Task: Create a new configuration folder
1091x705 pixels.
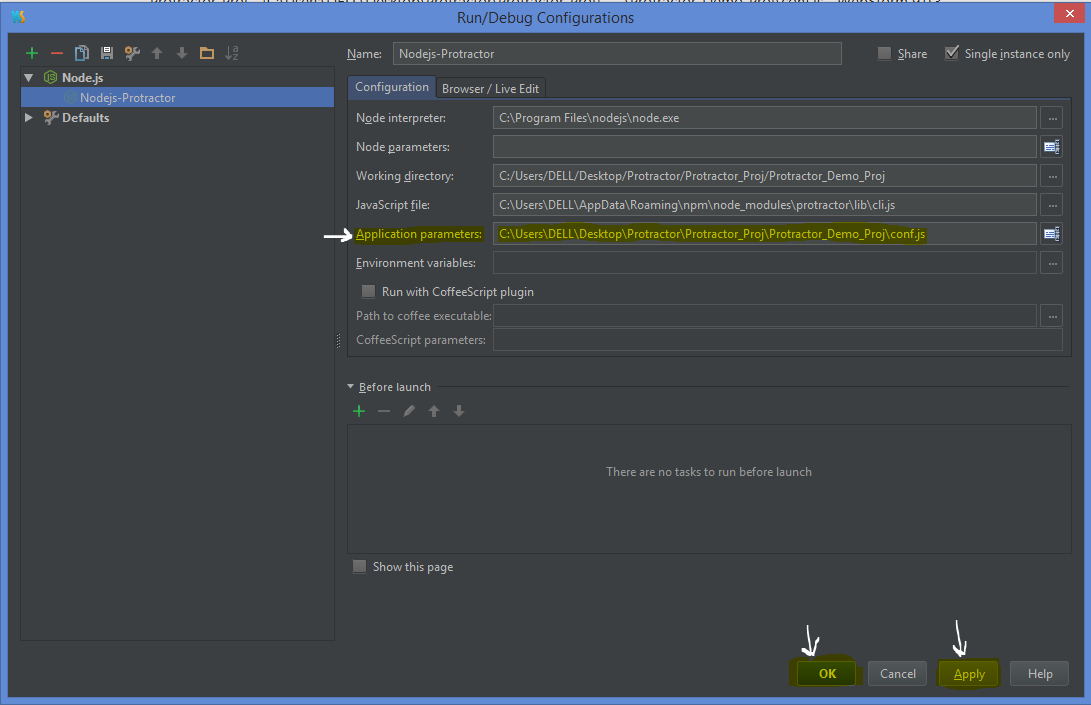Action: [206, 52]
